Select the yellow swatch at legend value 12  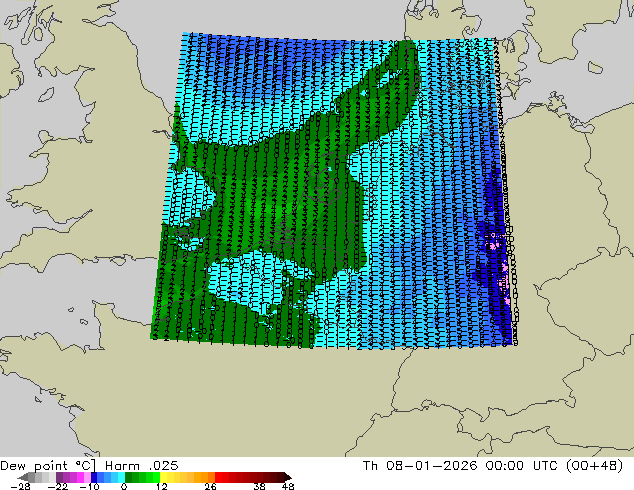point(163,477)
